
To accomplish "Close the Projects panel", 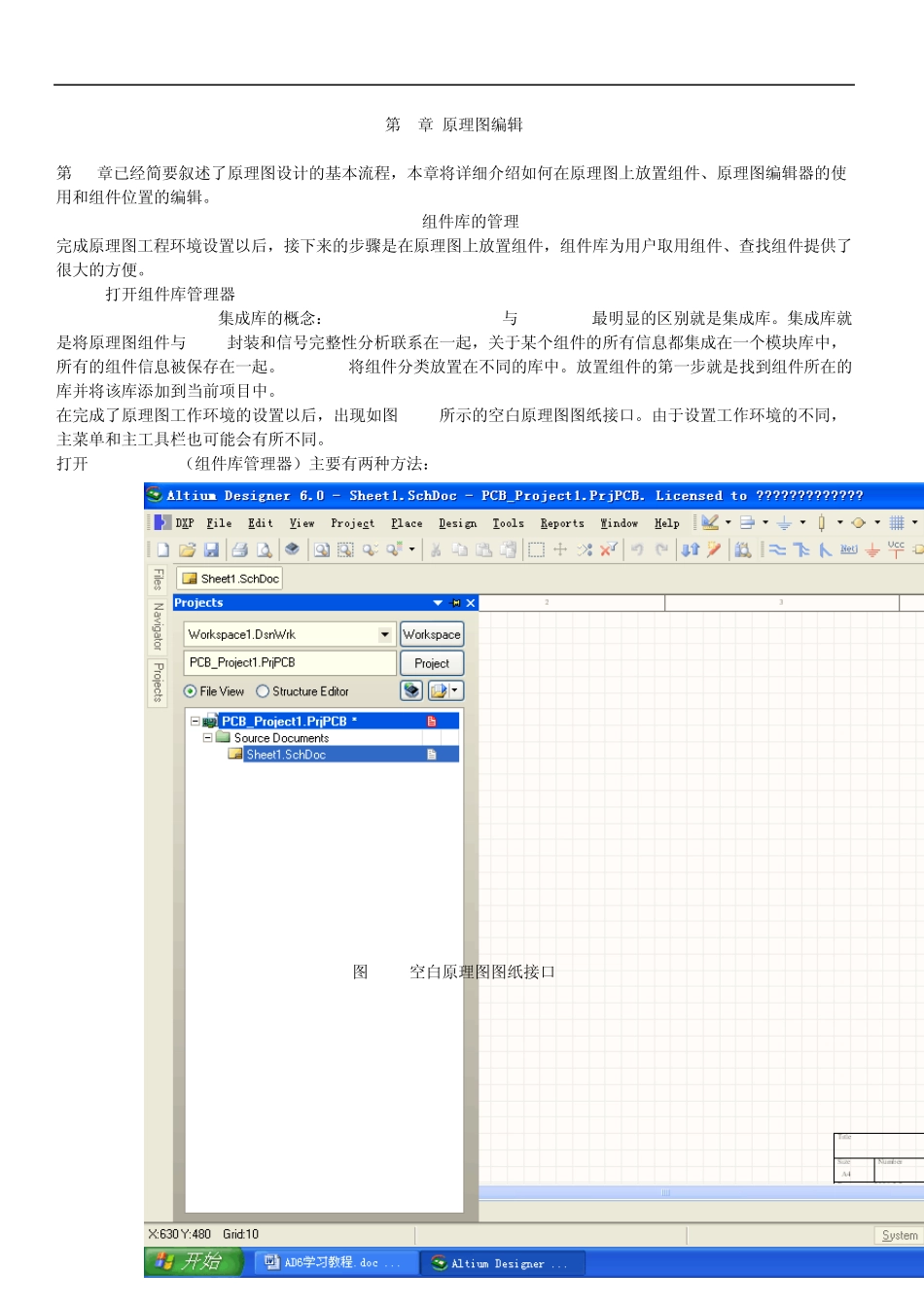I will pos(471,603).
